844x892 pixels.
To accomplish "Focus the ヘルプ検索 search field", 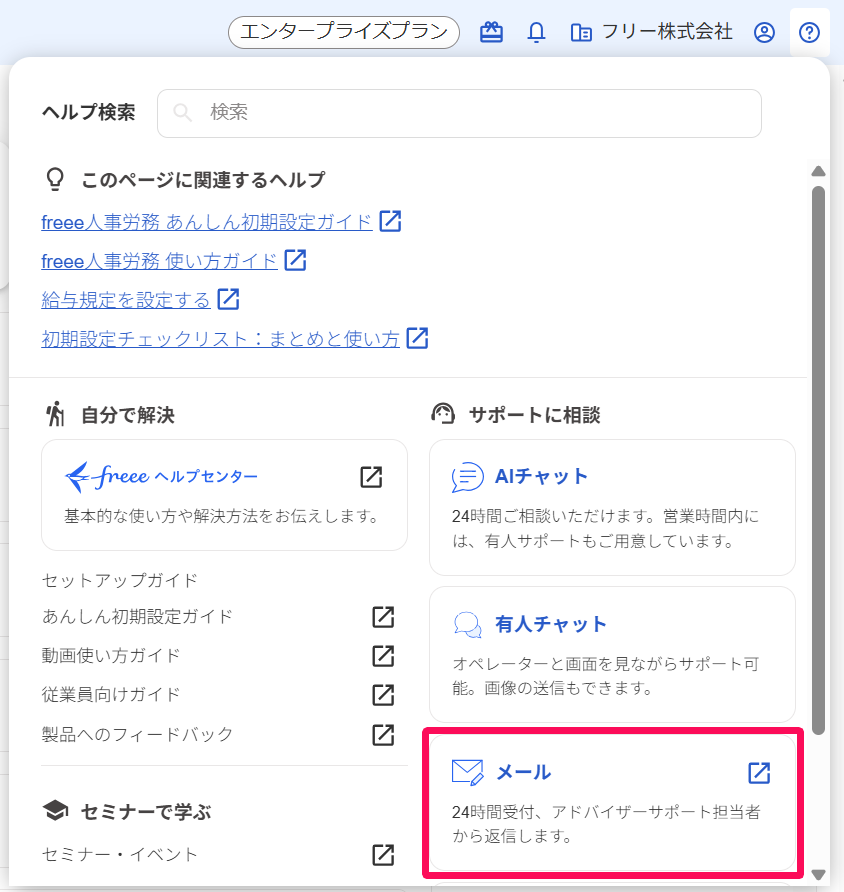I will [459, 113].
